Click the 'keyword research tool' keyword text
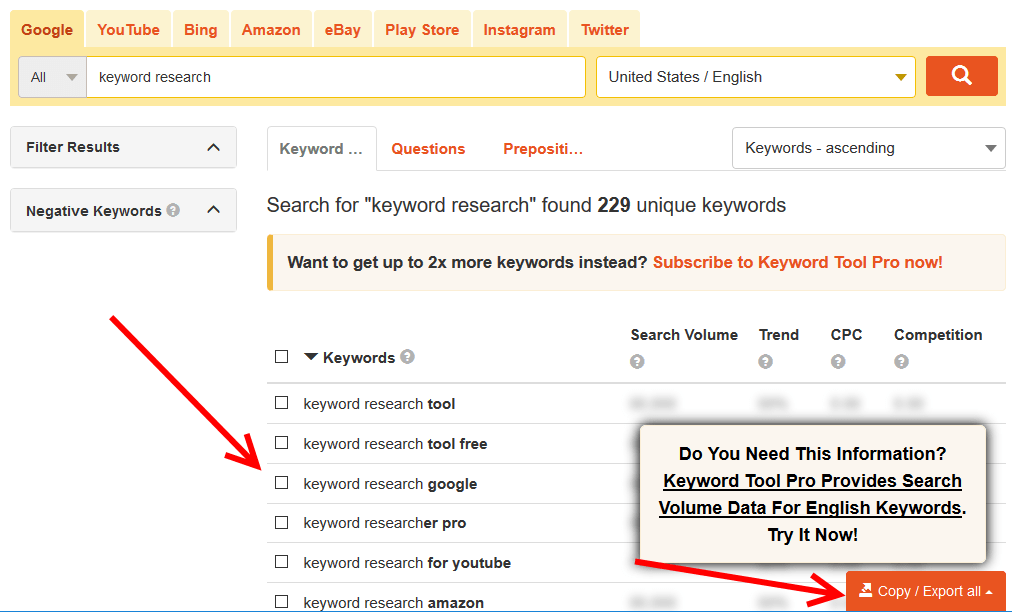 380,404
